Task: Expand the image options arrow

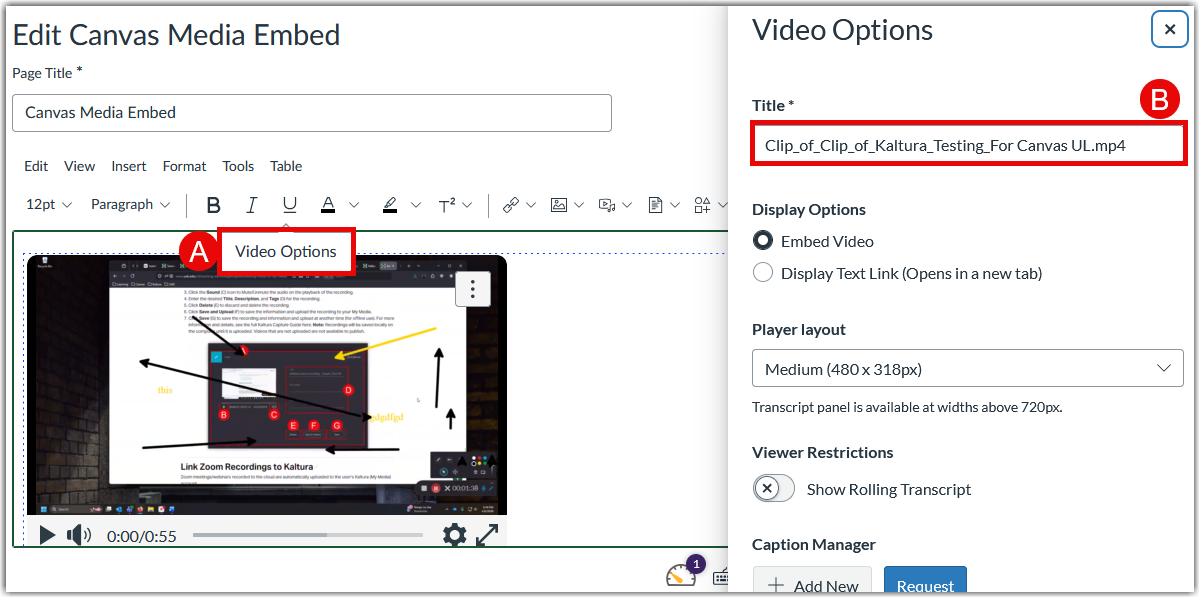Action: [x=580, y=205]
